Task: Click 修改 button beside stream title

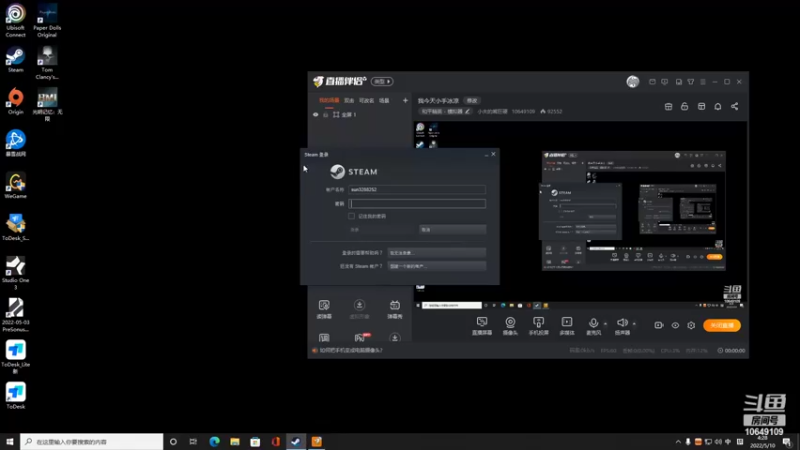Action: [472, 101]
